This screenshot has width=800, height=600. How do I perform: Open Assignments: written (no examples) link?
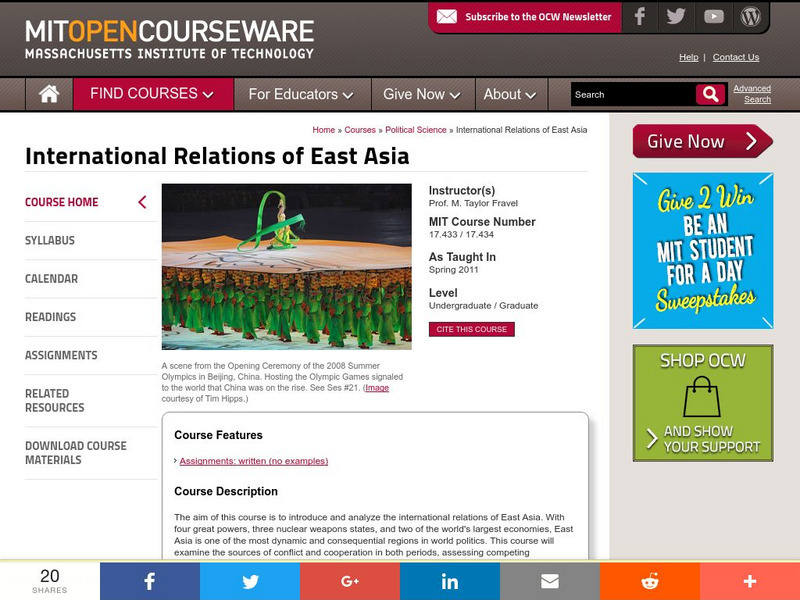[254, 461]
